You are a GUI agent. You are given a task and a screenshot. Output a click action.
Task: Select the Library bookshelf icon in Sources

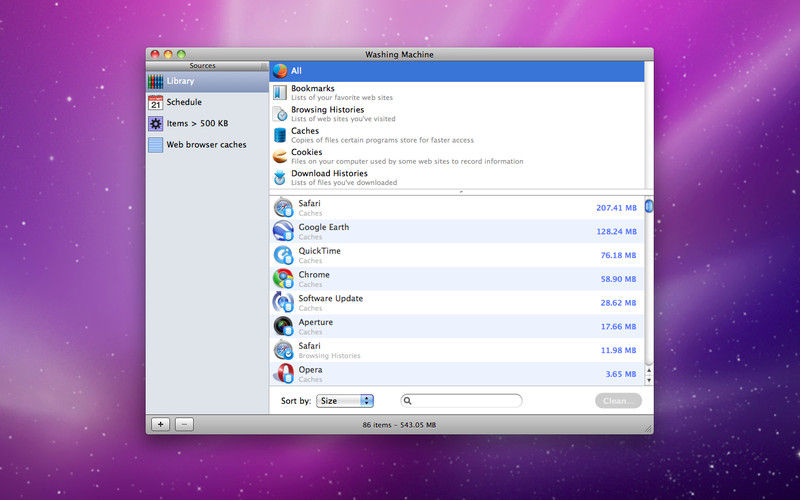click(155, 81)
